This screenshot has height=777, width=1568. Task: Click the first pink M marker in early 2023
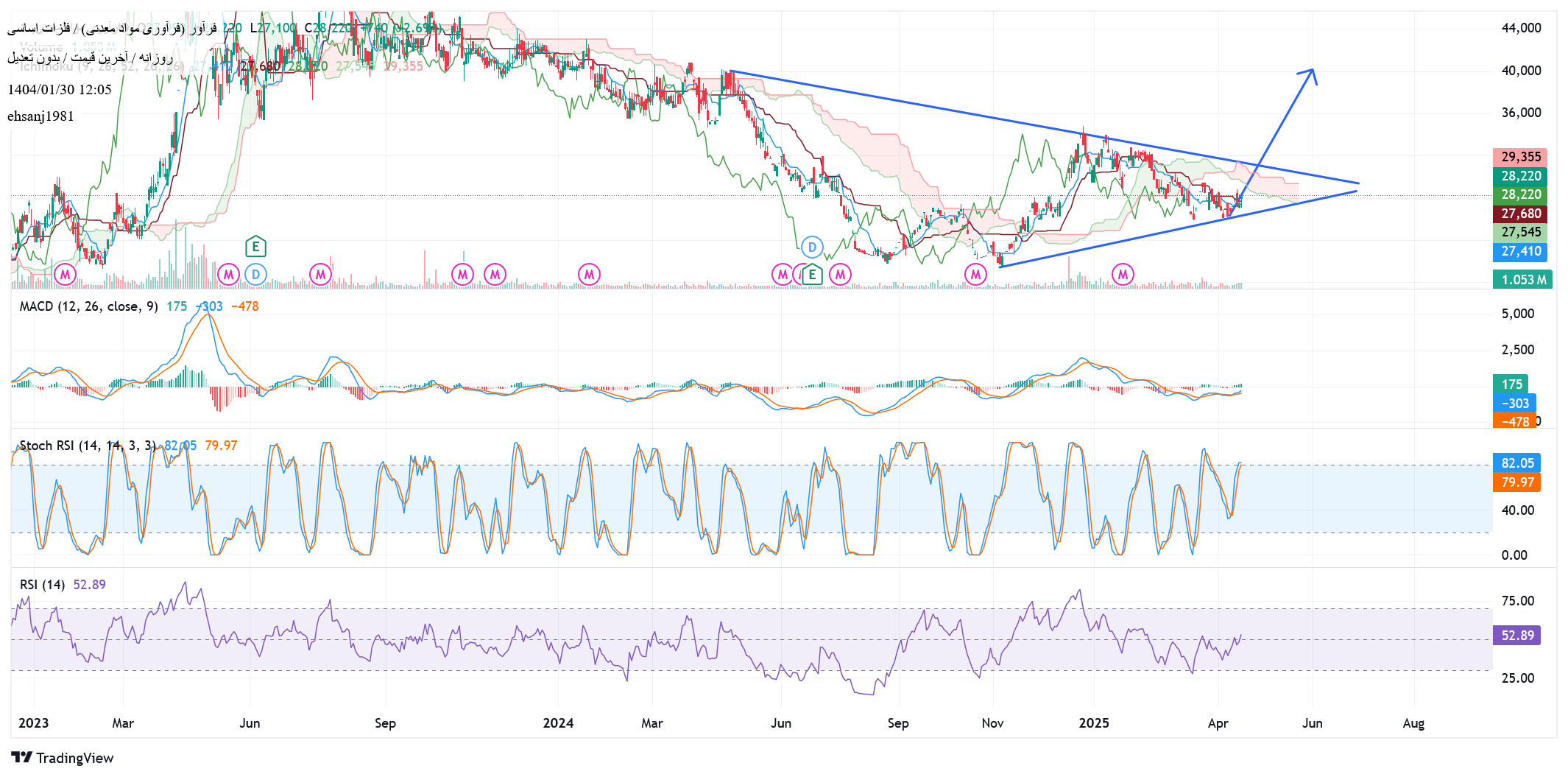click(66, 275)
